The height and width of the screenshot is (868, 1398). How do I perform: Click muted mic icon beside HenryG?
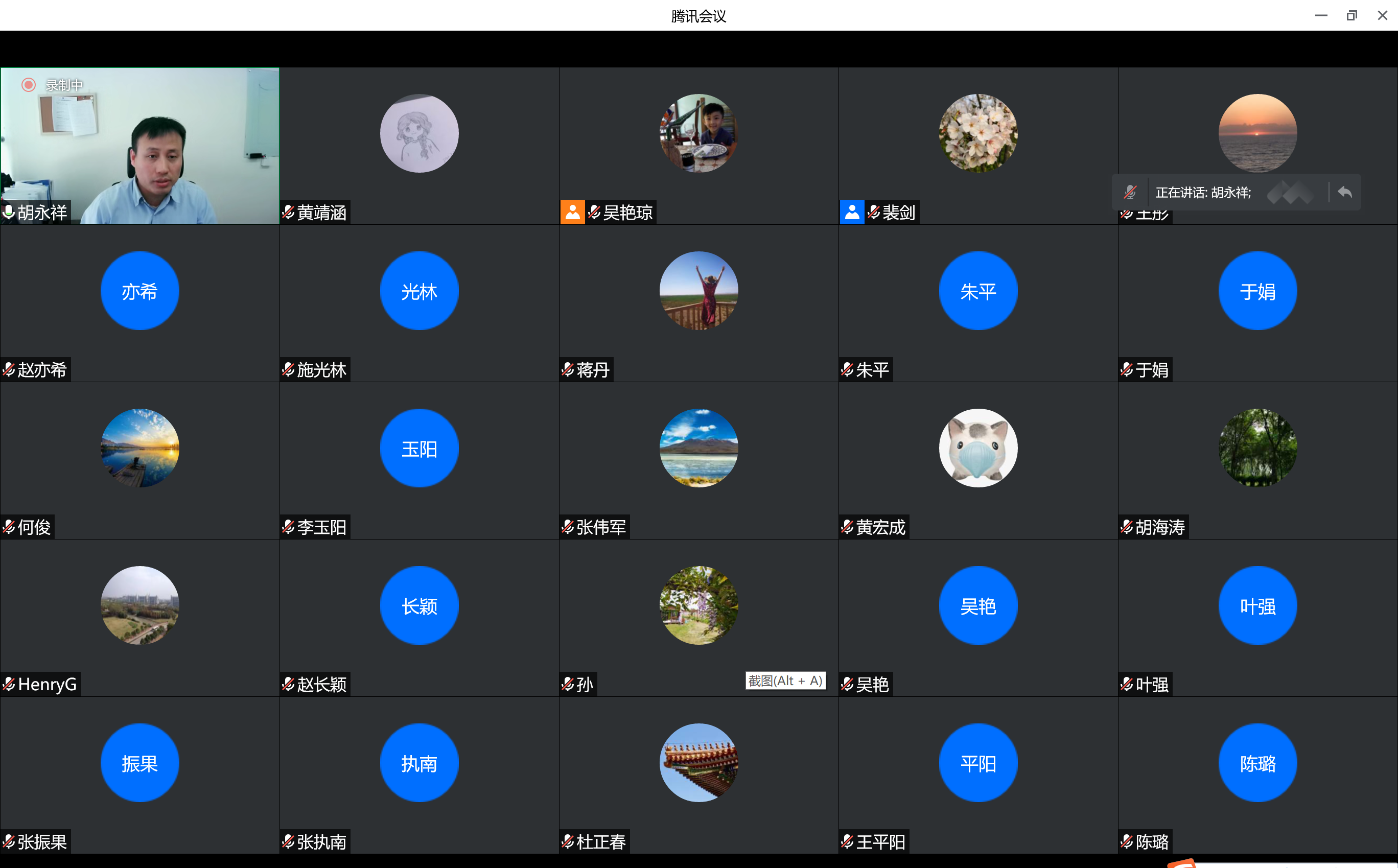click(x=9, y=684)
